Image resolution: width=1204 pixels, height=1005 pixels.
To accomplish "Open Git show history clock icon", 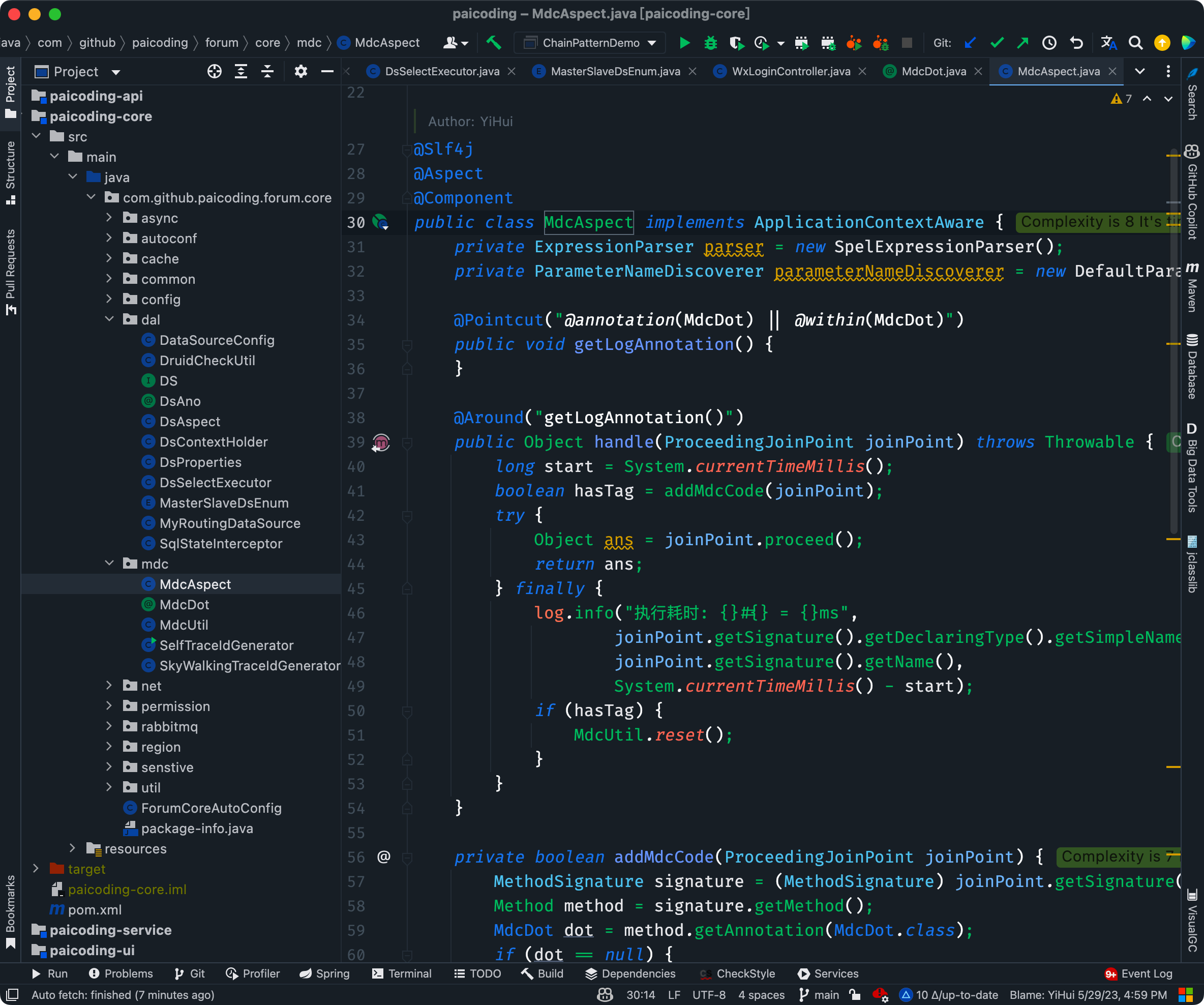I will 1048,43.
